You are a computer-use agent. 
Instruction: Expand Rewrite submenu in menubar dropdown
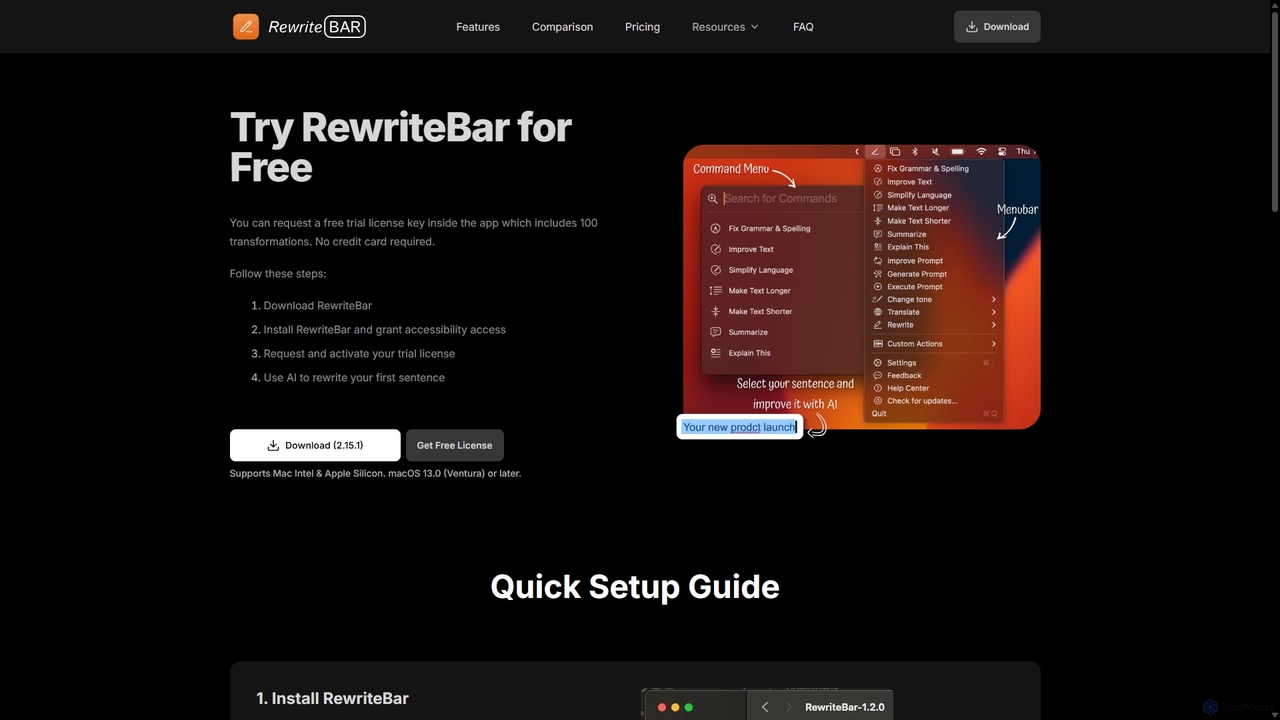(x=993, y=325)
